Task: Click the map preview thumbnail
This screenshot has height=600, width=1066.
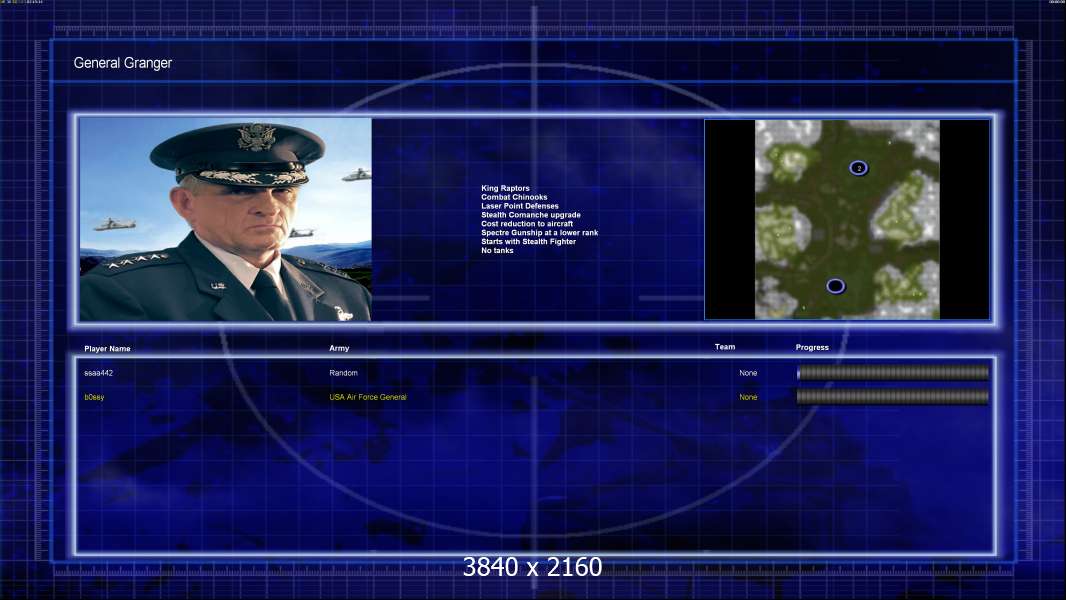Action: (847, 219)
